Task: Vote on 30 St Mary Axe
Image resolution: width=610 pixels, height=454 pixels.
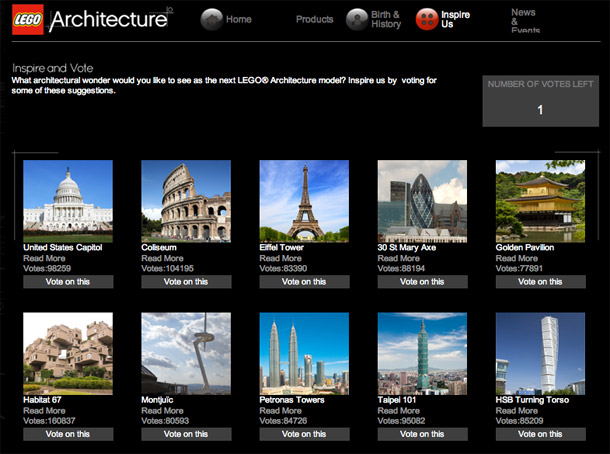Action: tap(422, 282)
